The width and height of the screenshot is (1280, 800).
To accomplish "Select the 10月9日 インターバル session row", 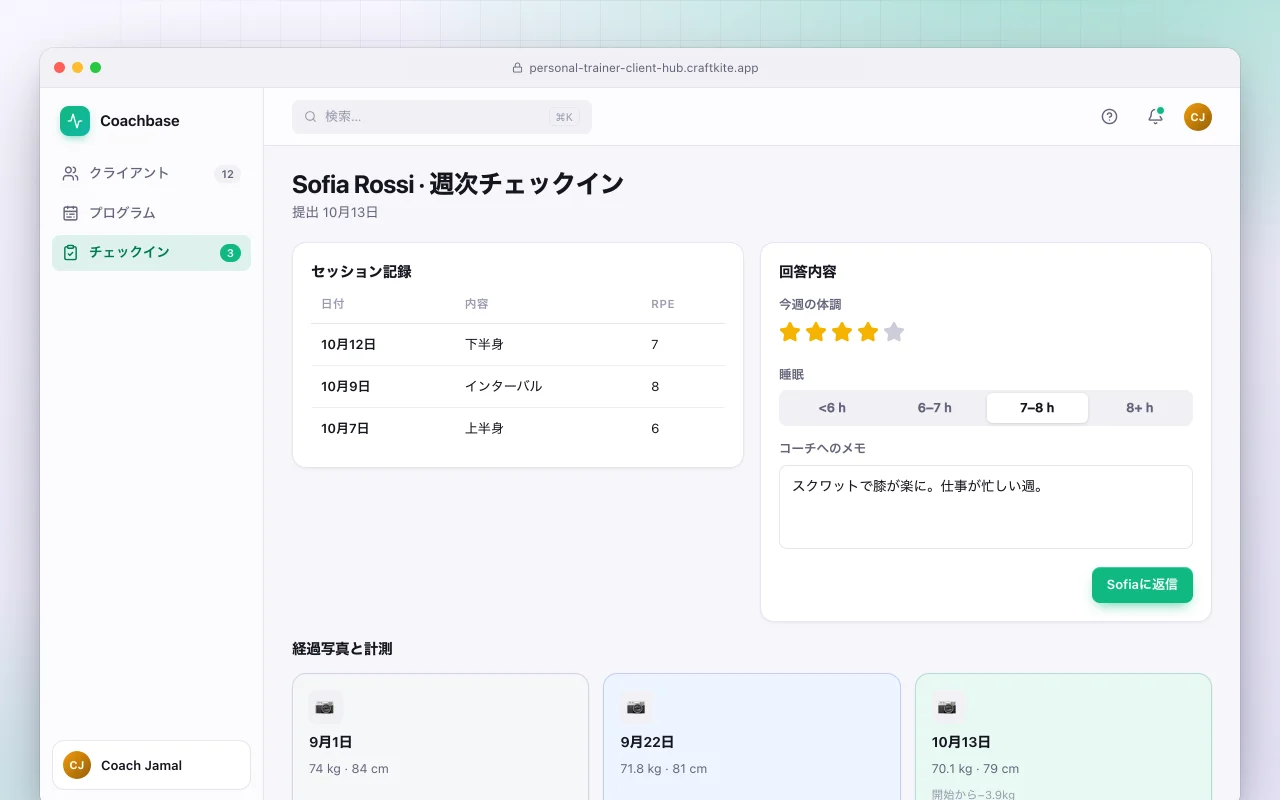I will click(518, 386).
